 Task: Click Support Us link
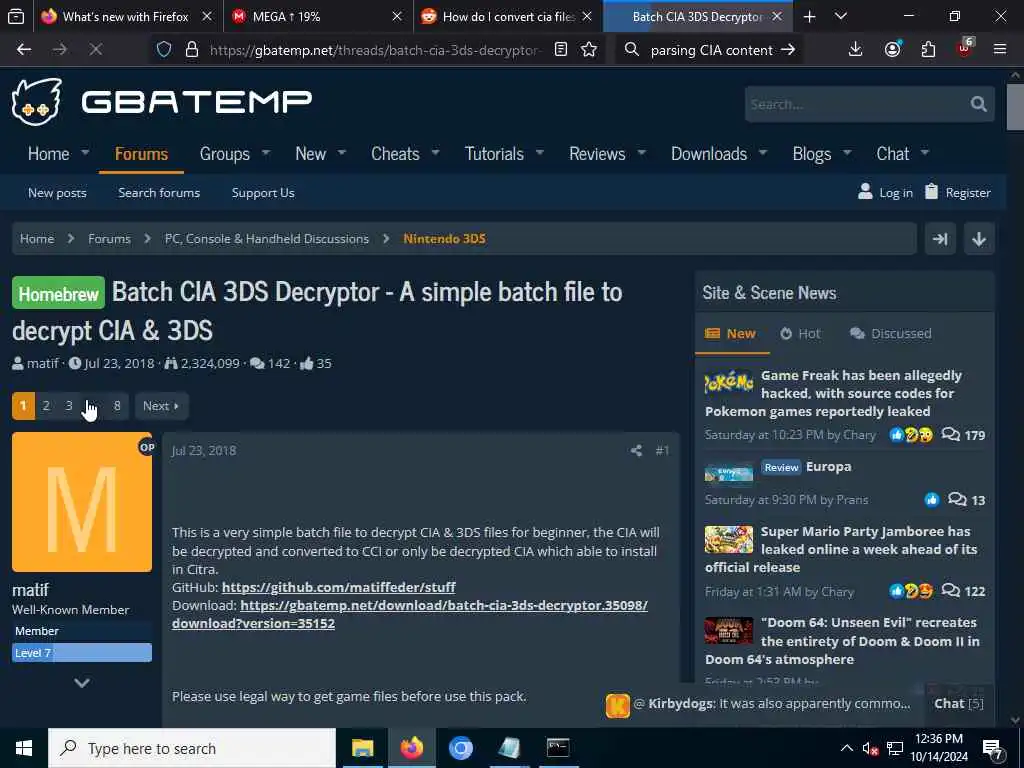(263, 193)
